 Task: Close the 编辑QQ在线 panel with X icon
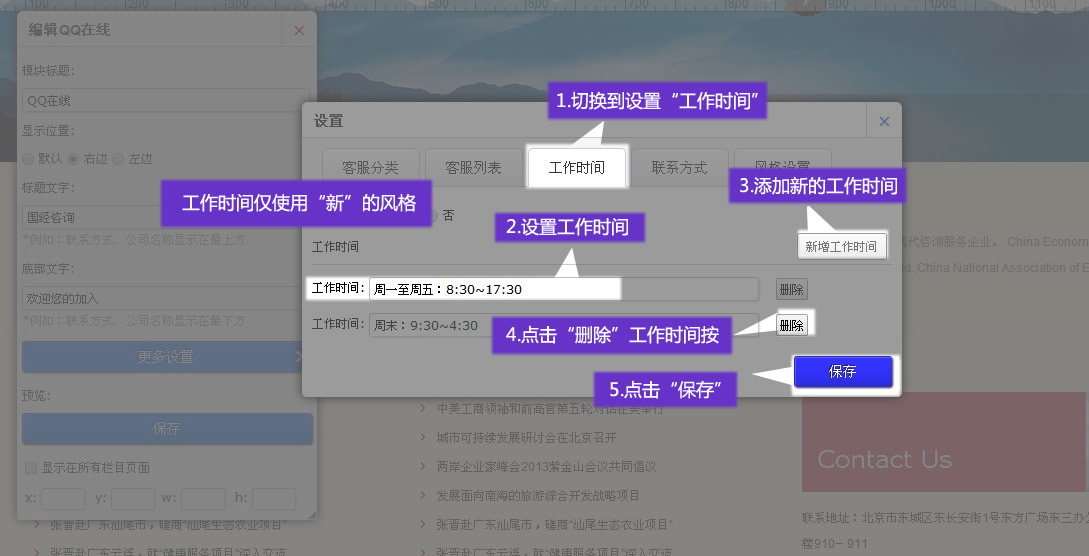298,30
